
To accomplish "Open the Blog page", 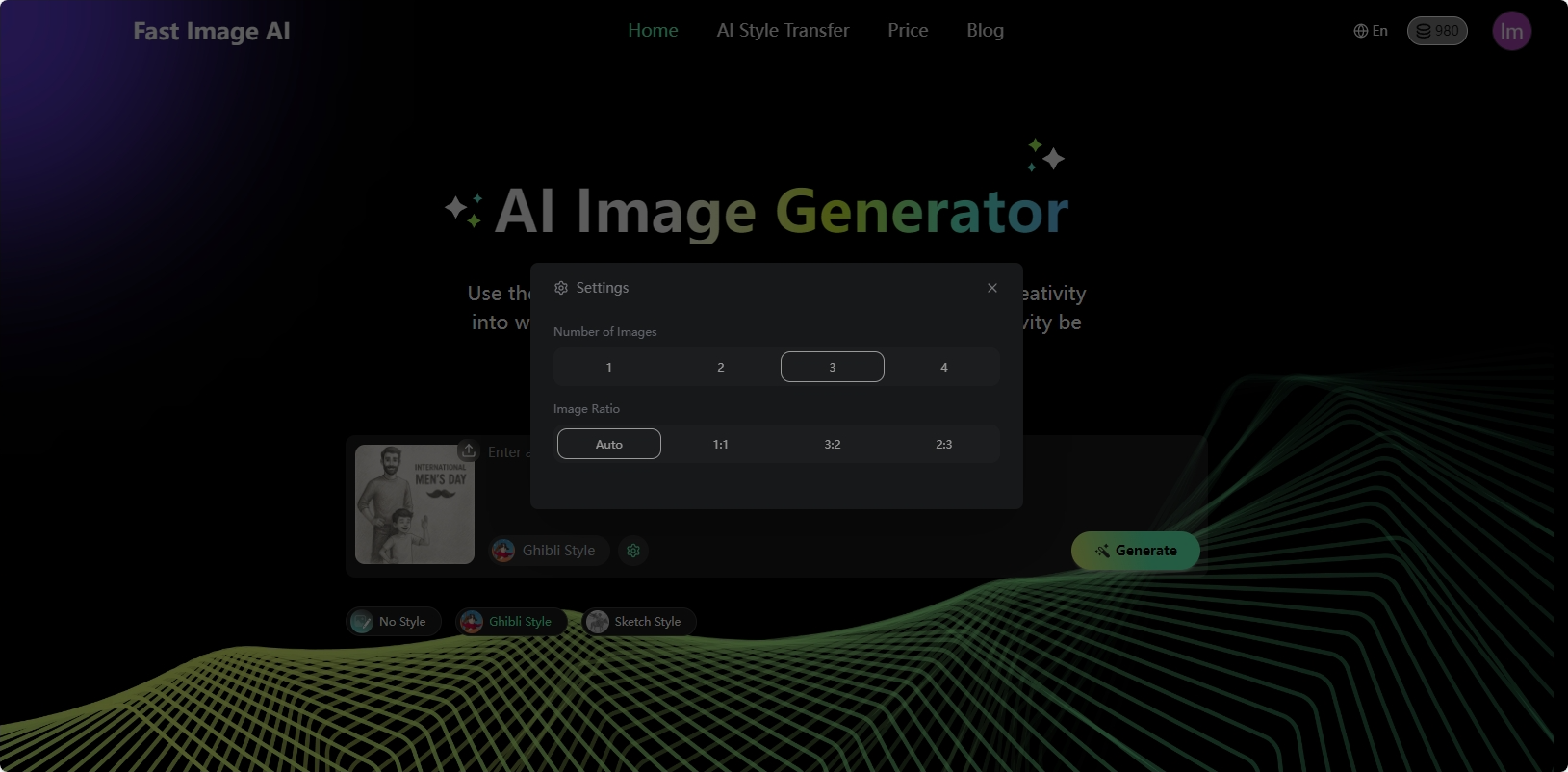I will pos(985,31).
